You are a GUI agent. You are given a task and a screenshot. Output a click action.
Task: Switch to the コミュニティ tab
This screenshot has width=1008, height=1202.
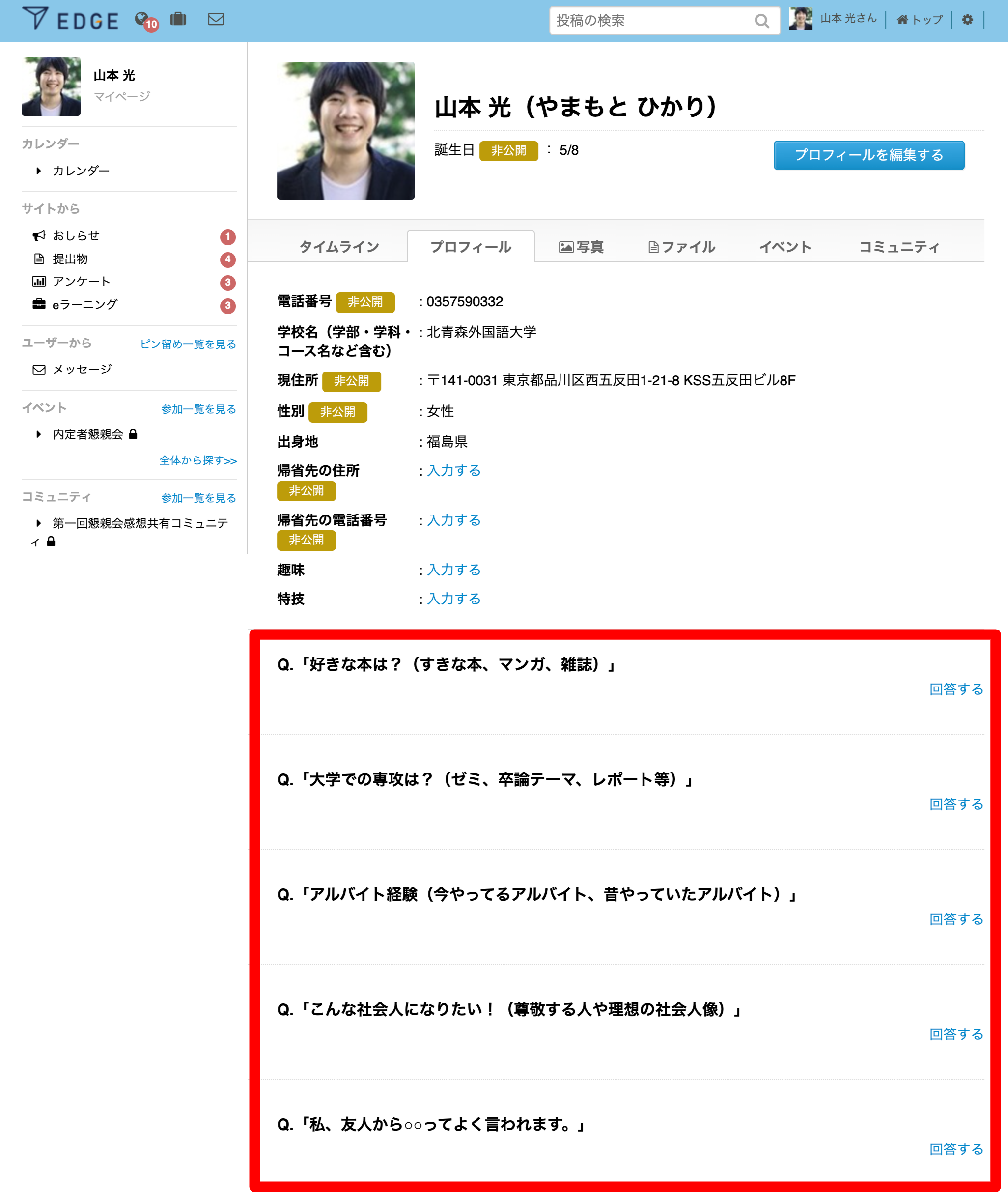coord(899,247)
